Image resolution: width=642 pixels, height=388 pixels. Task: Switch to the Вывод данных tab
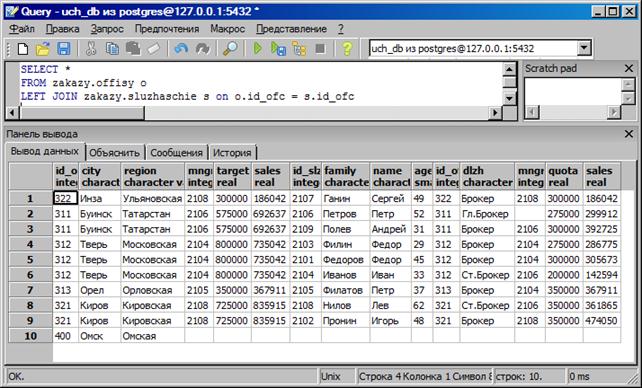[x=45, y=151]
